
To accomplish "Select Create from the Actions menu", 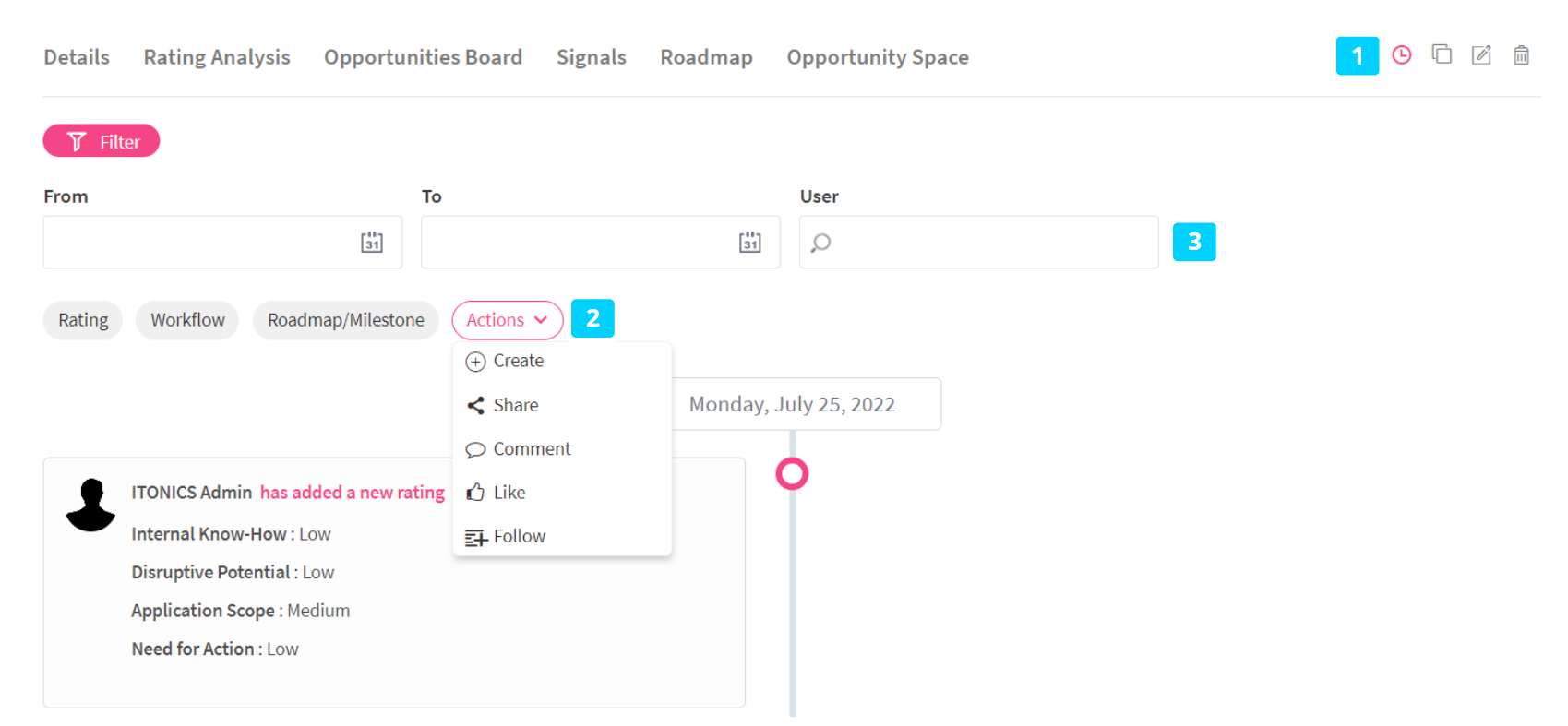I will click(x=518, y=361).
